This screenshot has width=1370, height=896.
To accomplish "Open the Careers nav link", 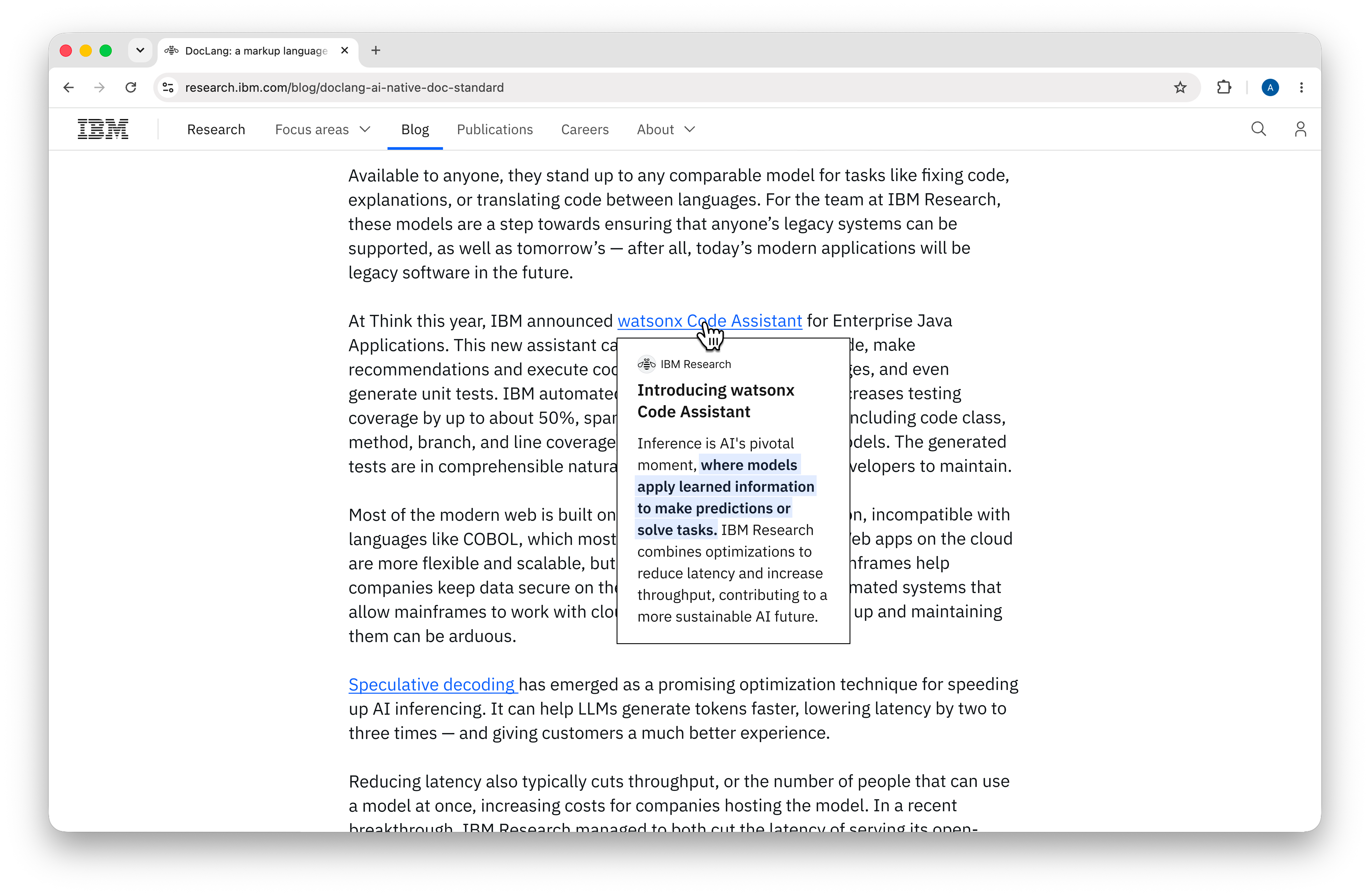I will click(x=585, y=129).
